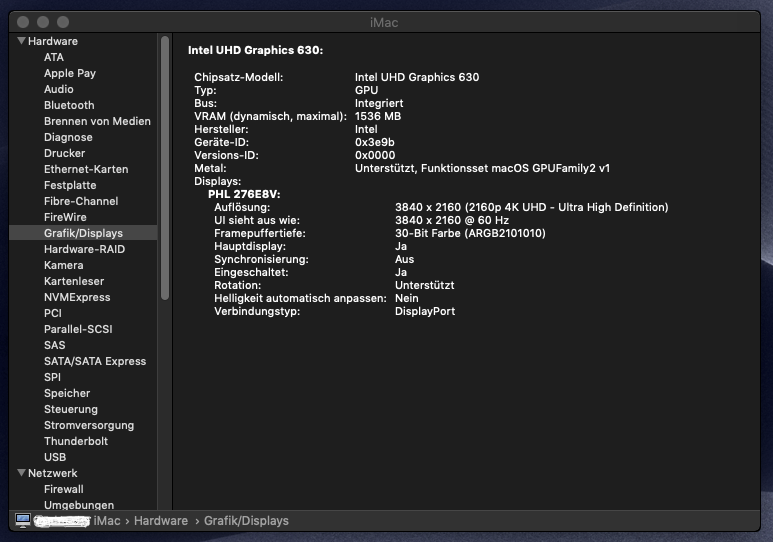The image size is (773, 542).
Task: Click Hardware in the path bar
Action: 161,521
